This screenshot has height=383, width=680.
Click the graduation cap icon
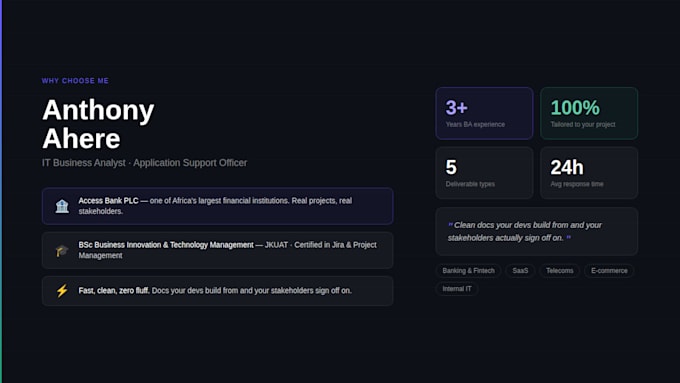coord(62,250)
